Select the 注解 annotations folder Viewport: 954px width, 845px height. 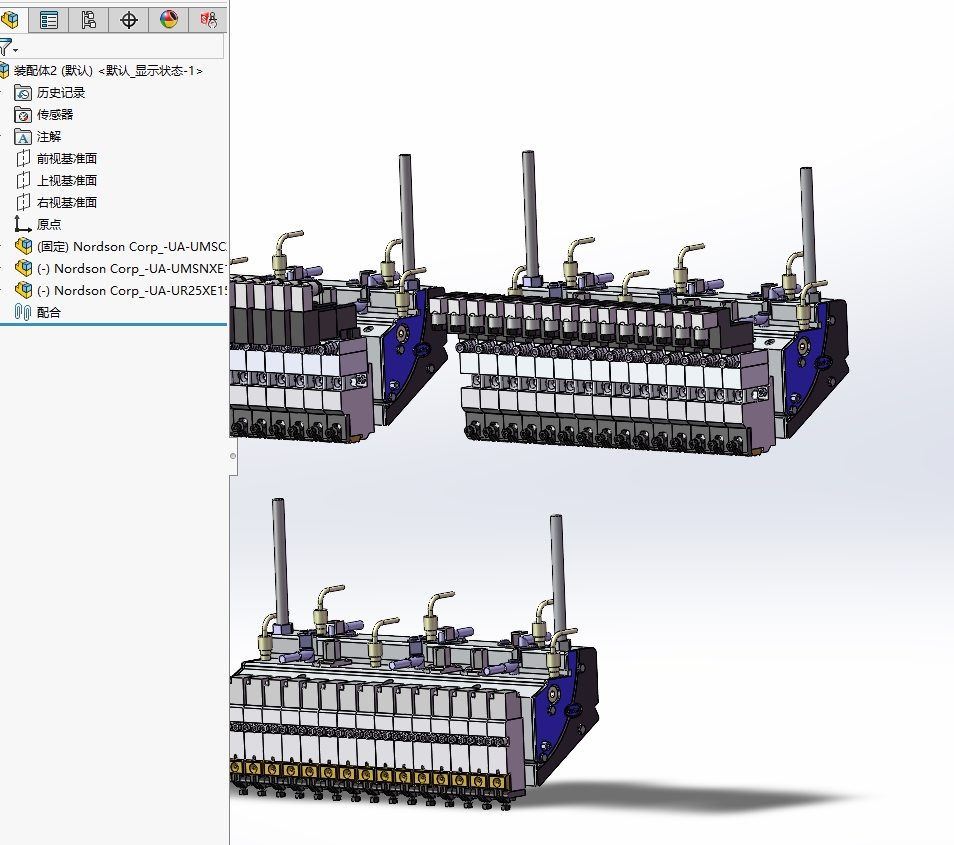click(x=49, y=136)
